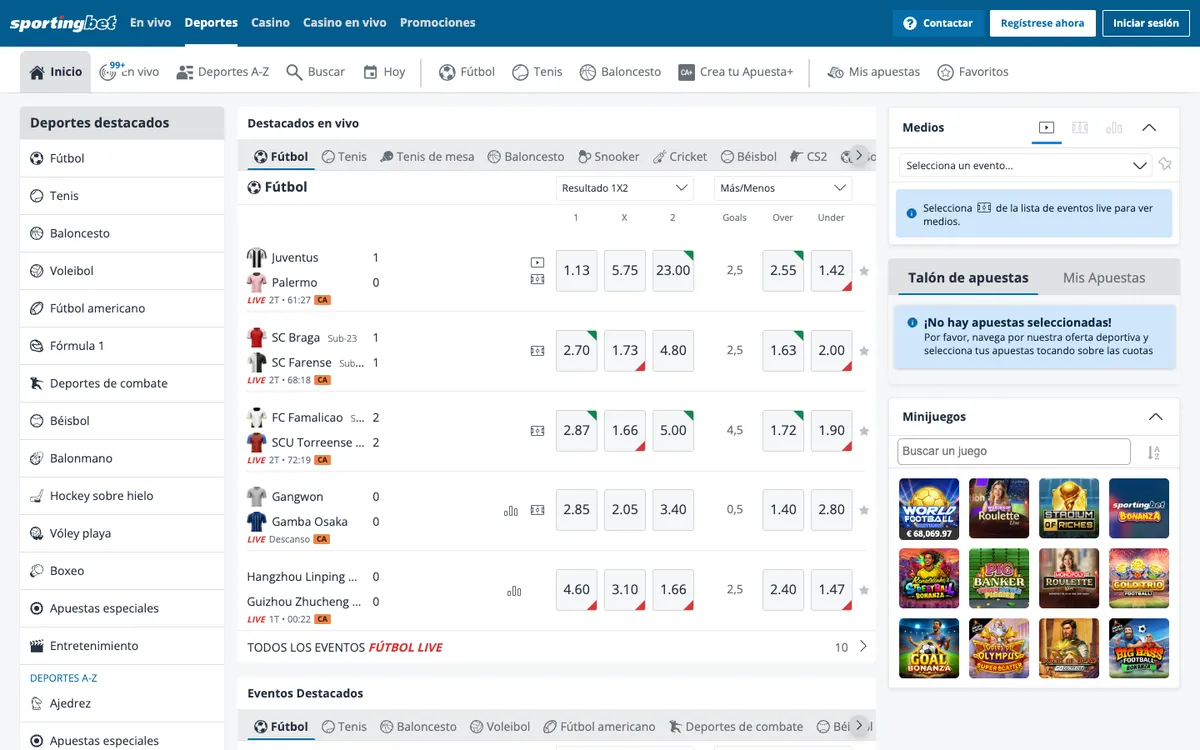Open Promociones menu
Screen dimensions: 1200x750
tap(437, 23)
